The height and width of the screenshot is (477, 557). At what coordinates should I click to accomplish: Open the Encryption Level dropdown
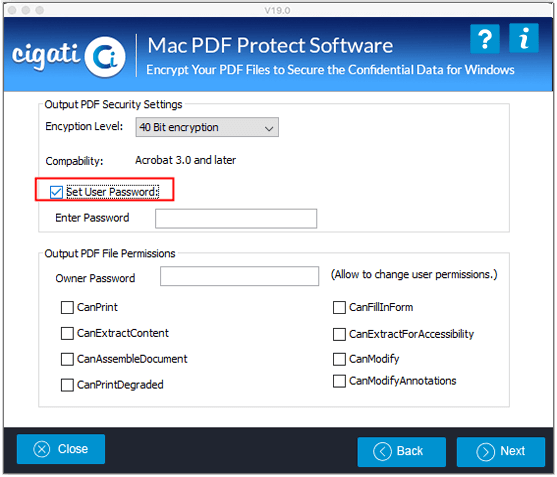point(208,128)
